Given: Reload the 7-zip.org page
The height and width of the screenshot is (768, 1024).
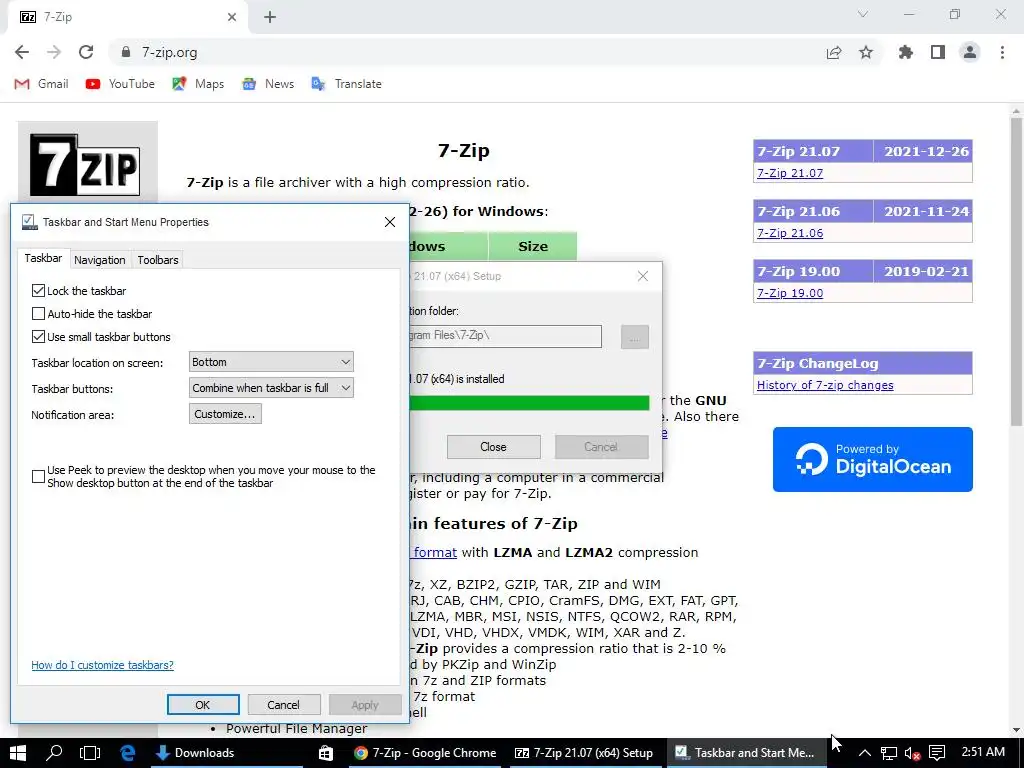Looking at the screenshot, I should pos(86,52).
